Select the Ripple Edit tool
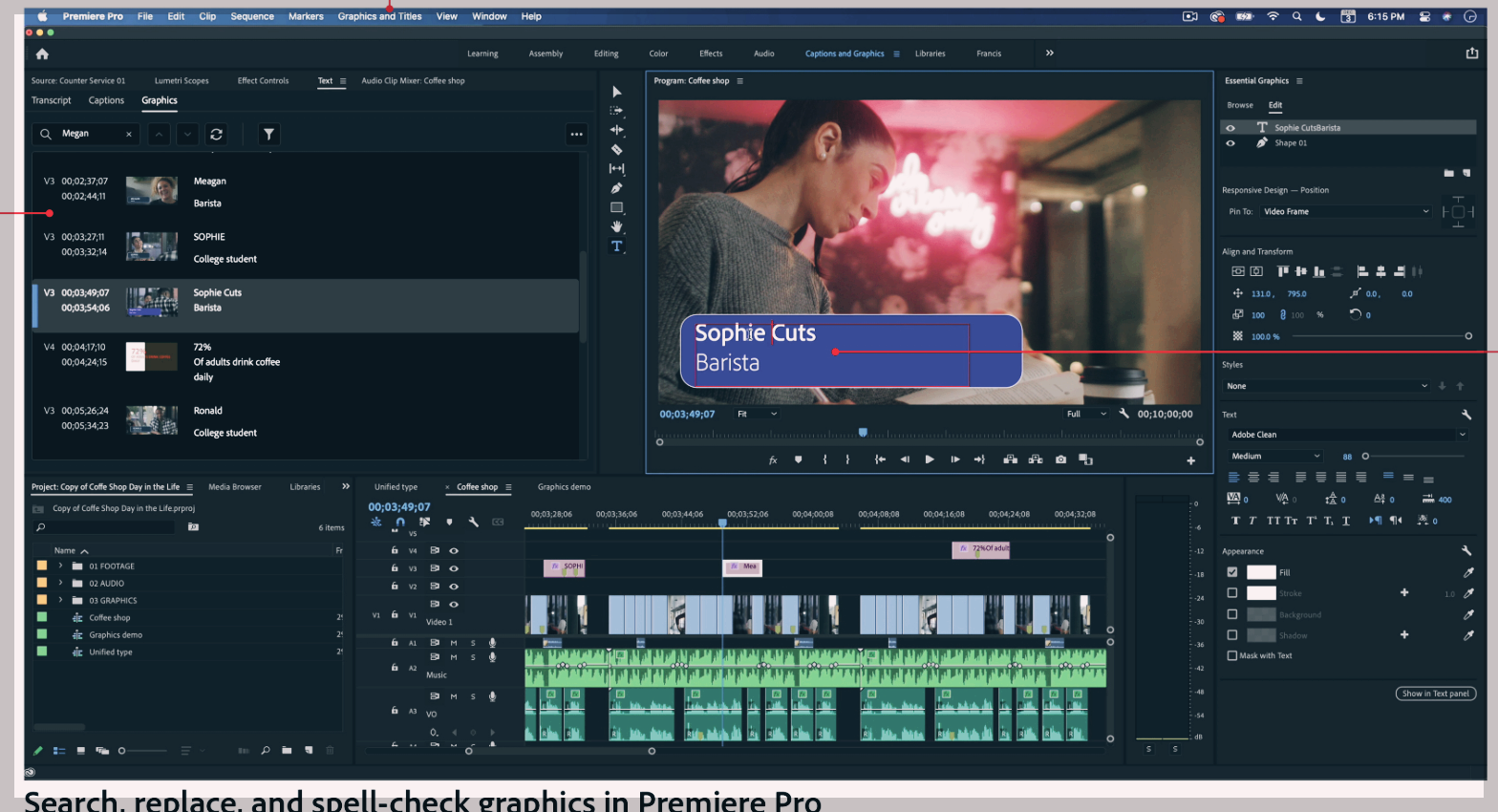Screen dimensions: 1498x812 point(617,130)
